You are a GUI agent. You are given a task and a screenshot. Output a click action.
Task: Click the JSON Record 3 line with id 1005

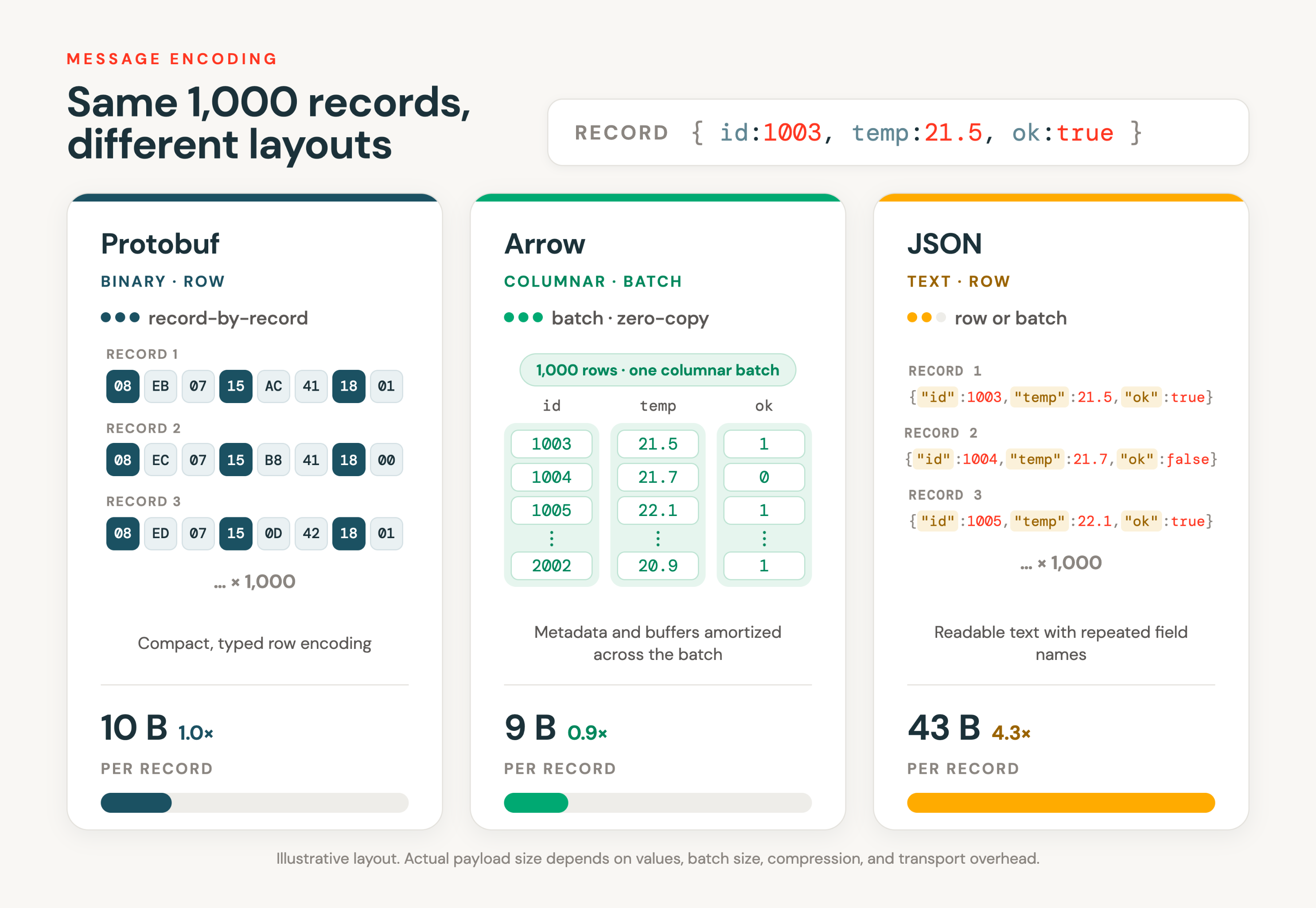(1060, 521)
